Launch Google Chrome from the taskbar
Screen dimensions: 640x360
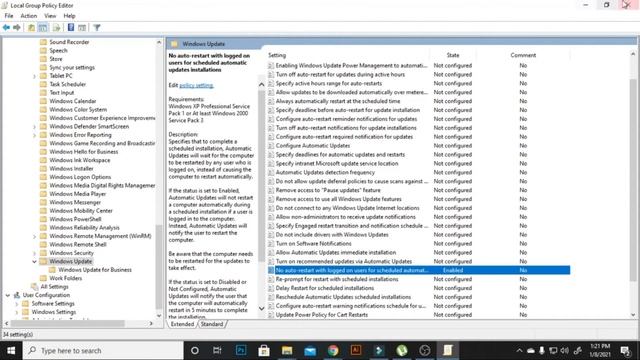(x=333, y=350)
